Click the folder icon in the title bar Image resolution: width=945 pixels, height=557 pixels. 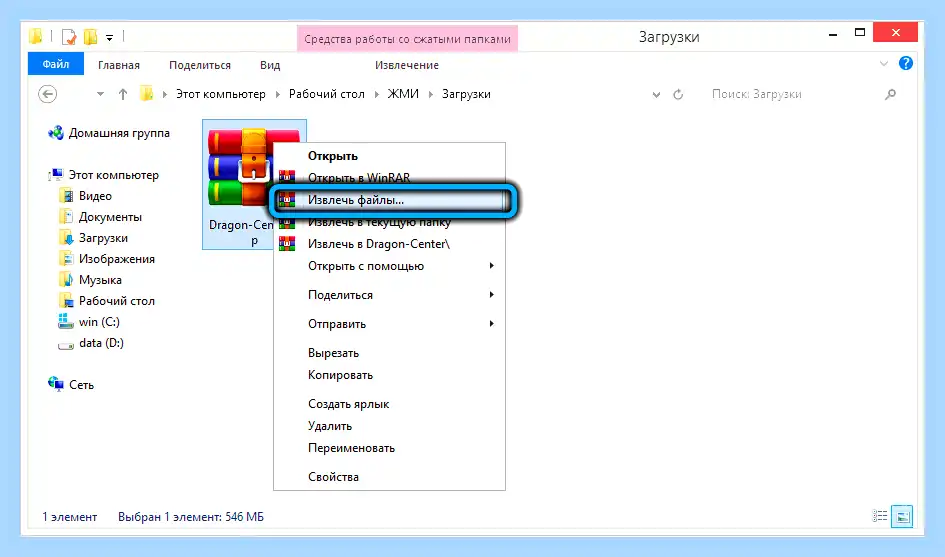coord(36,37)
